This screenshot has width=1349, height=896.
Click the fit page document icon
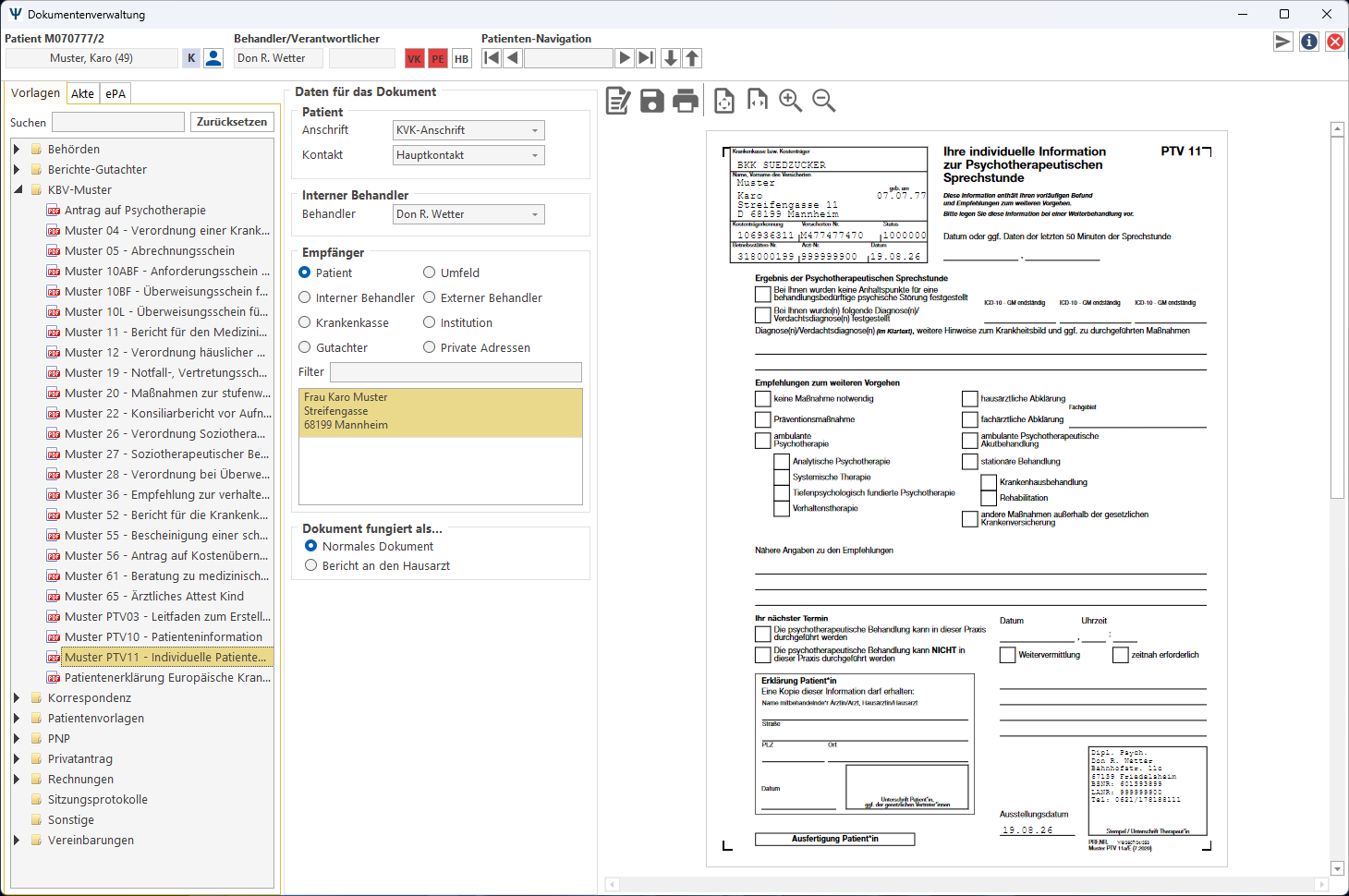pyautogui.click(x=724, y=101)
